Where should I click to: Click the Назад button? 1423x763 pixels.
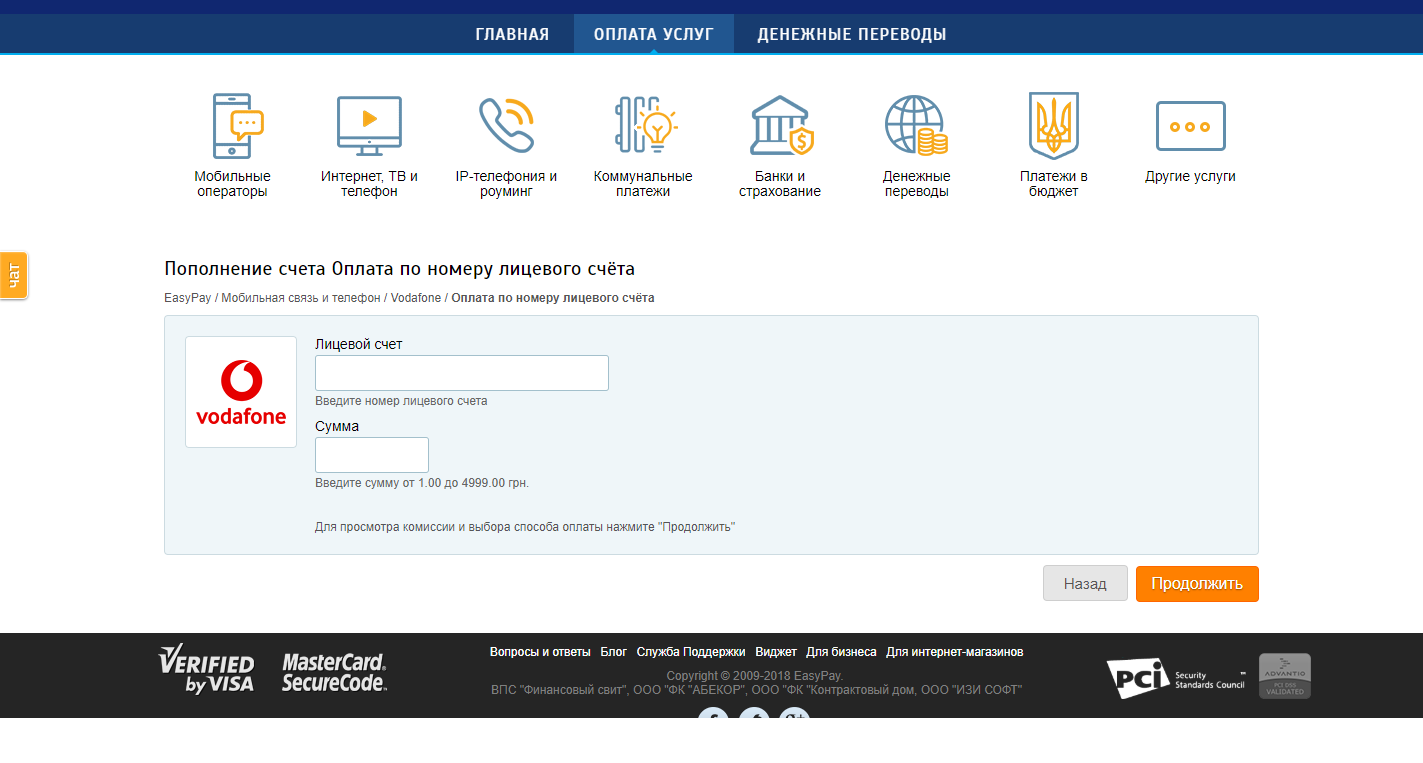1085,584
